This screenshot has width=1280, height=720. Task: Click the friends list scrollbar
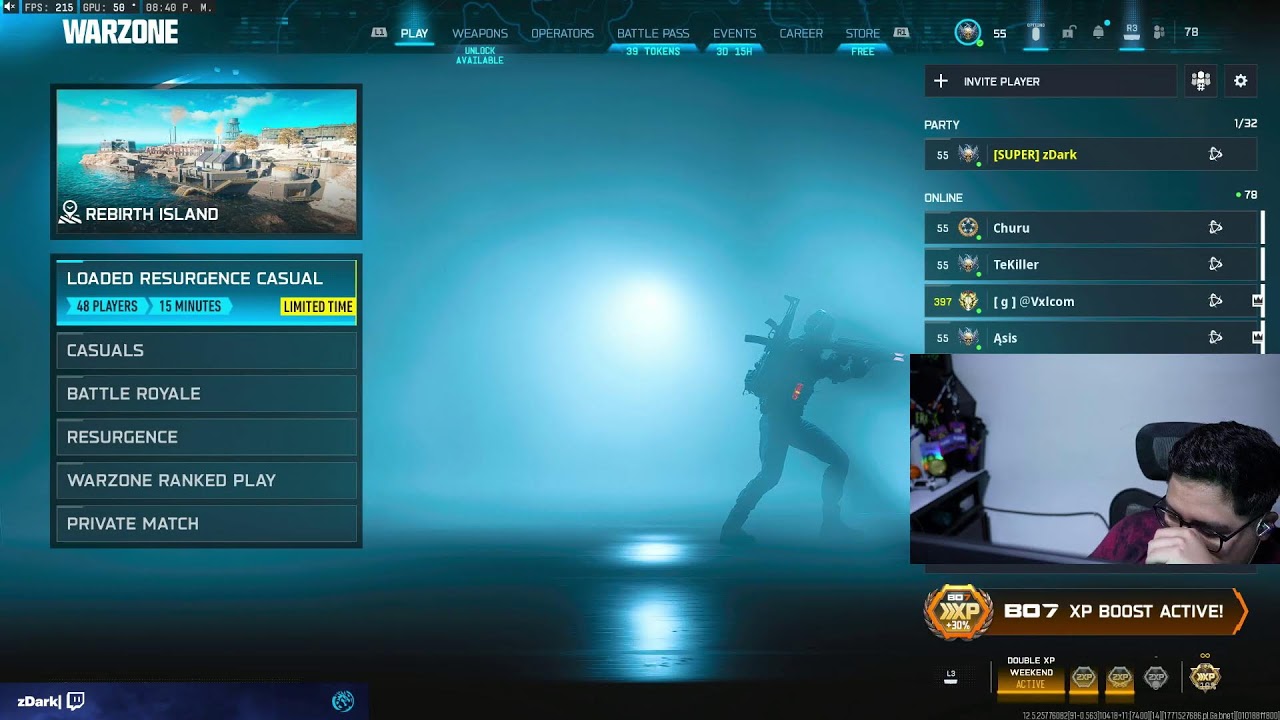(1262, 281)
